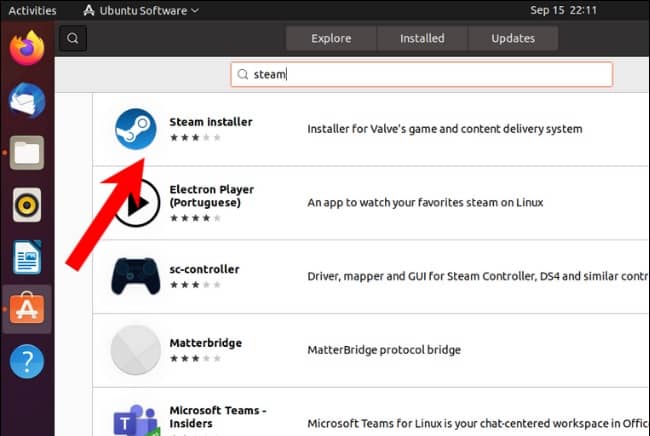
Task: Click the sc-controller gamepad icon
Action: tap(136, 276)
